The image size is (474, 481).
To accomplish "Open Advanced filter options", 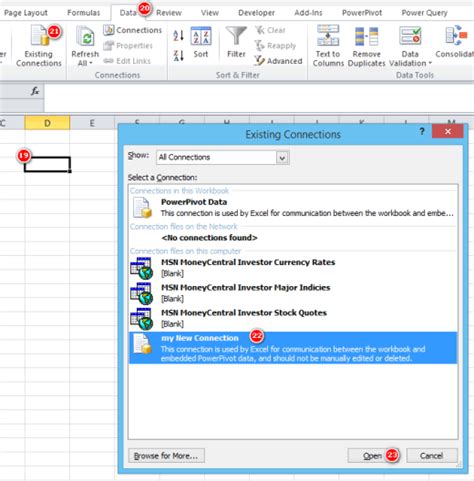I will tap(278, 61).
